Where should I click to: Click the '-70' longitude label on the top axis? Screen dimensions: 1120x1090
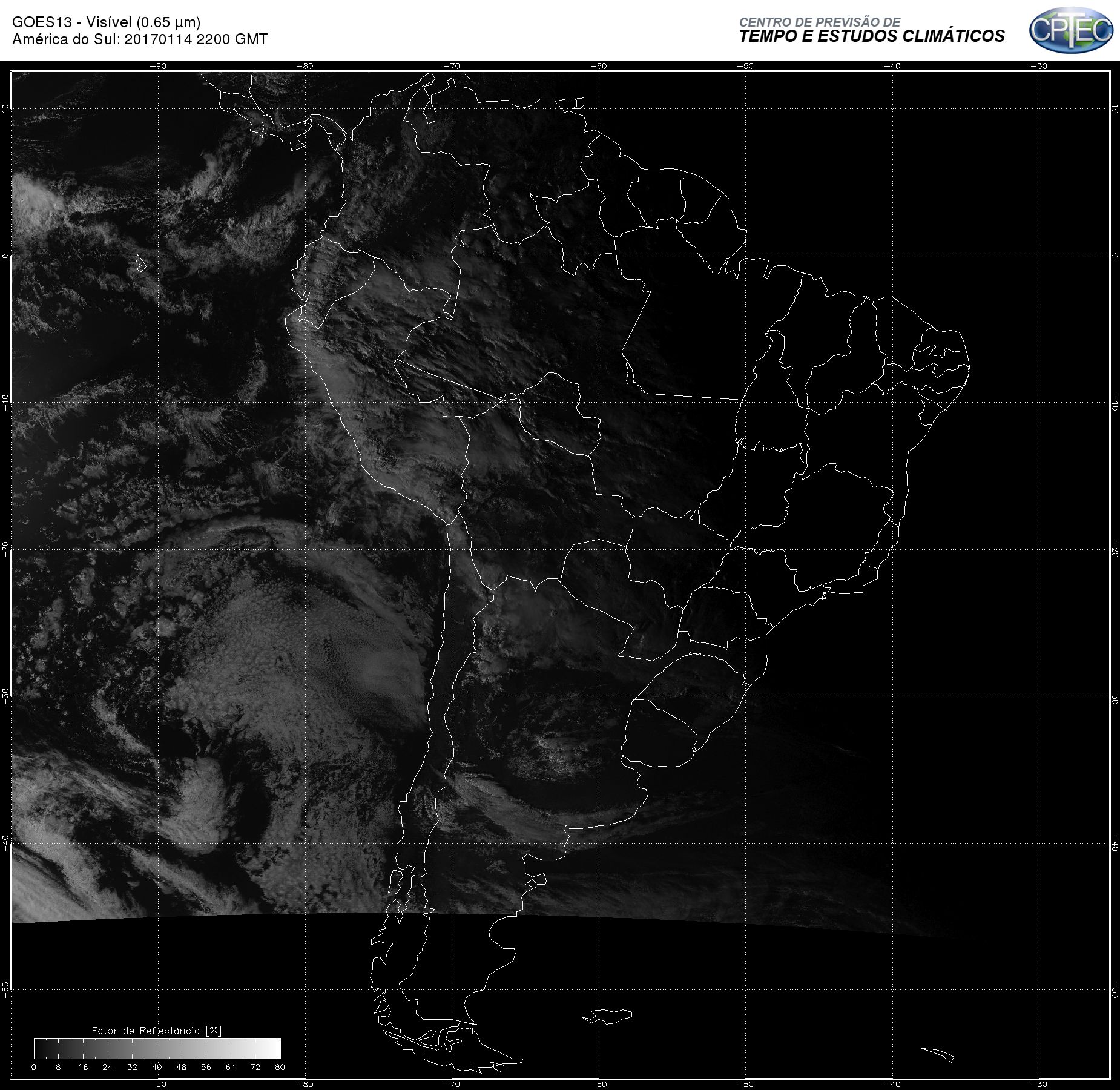pyautogui.click(x=452, y=66)
